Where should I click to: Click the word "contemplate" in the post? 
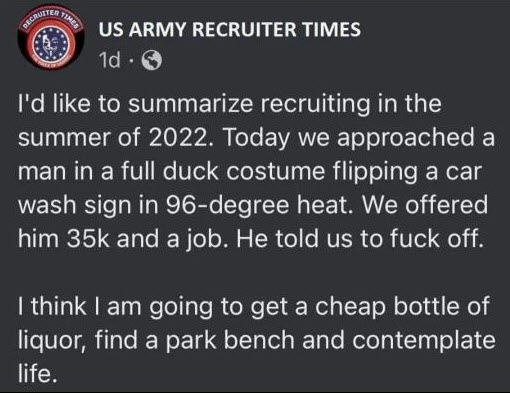[424, 341]
